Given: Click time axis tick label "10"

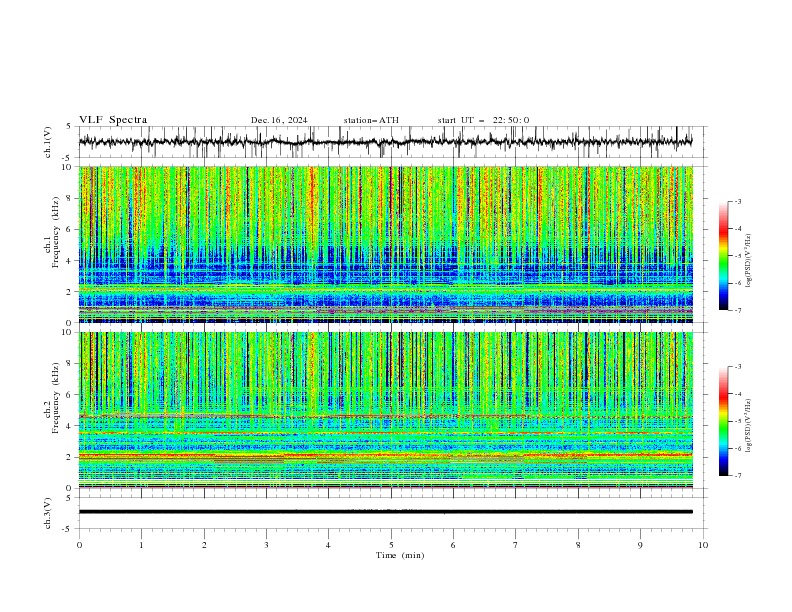Looking at the screenshot, I should point(703,545).
